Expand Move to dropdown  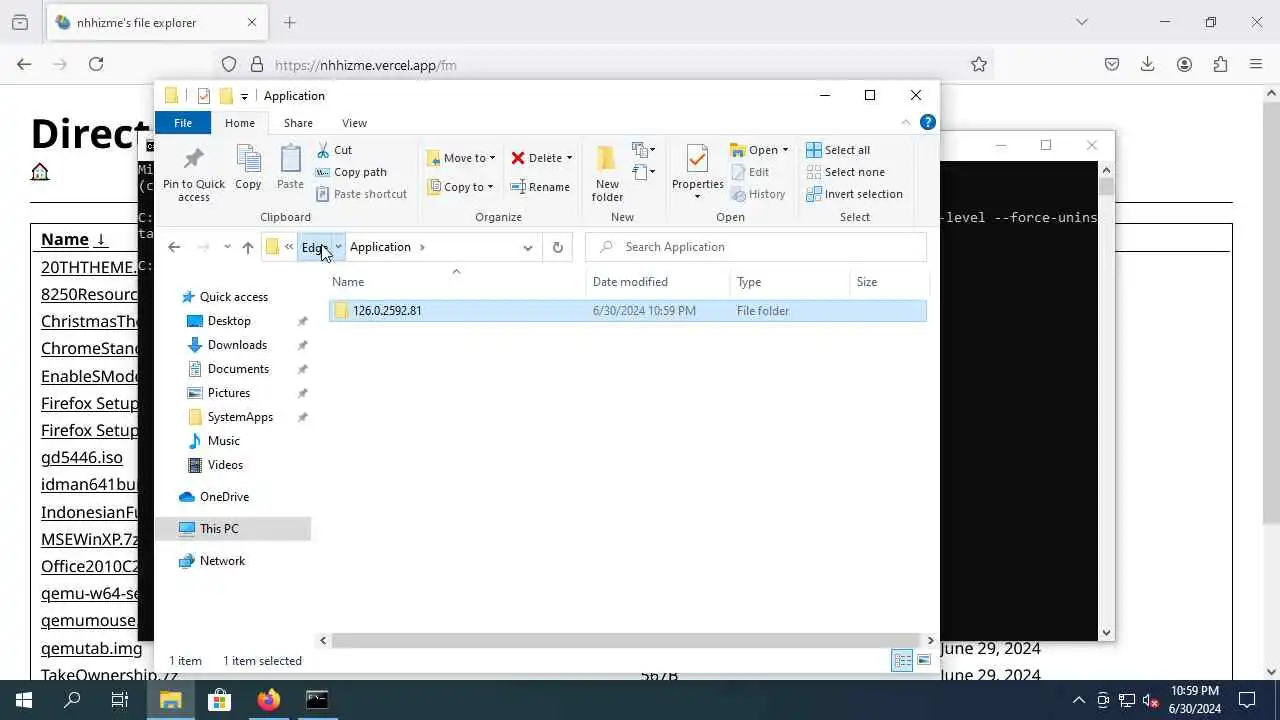pyautogui.click(x=492, y=158)
